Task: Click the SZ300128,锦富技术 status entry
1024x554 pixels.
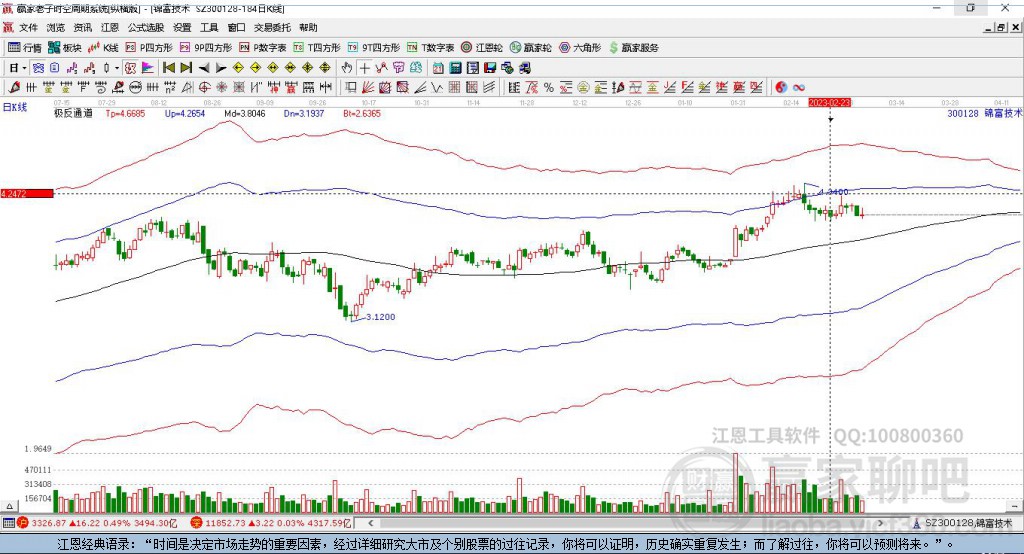Action: coord(963,523)
